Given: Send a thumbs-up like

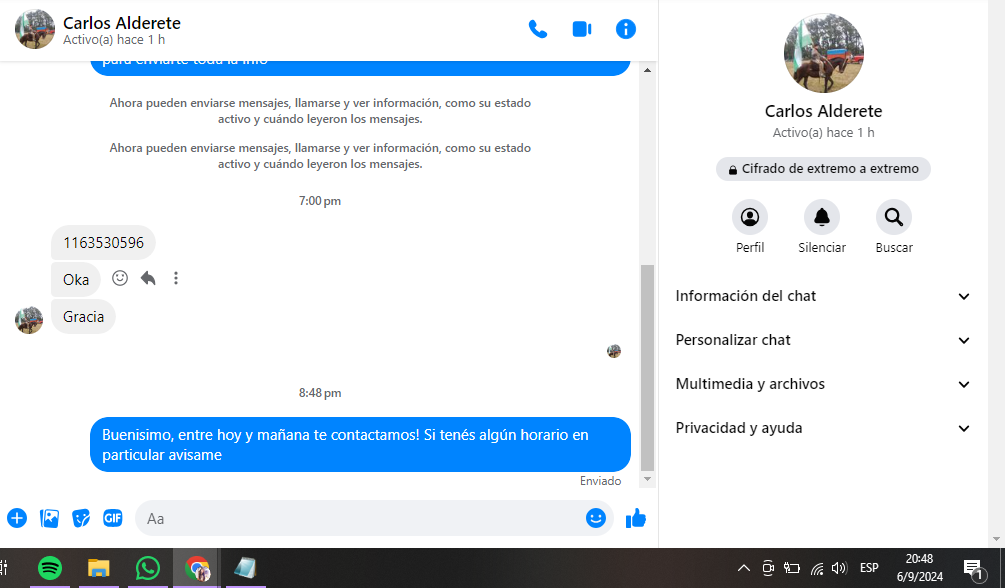Looking at the screenshot, I should [636, 518].
